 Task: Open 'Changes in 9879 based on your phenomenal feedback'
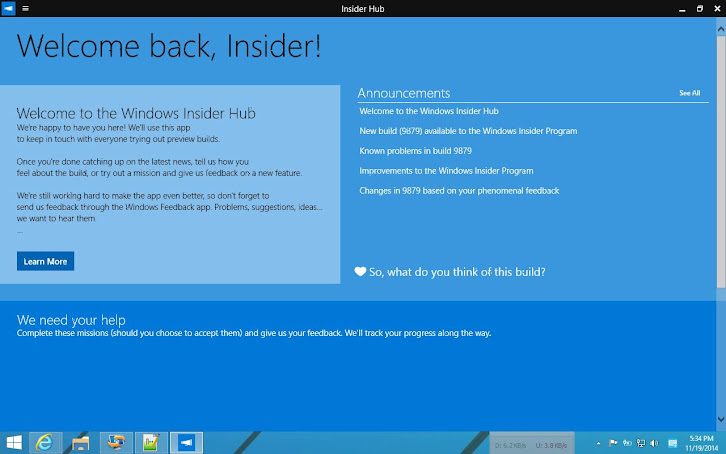(459, 191)
